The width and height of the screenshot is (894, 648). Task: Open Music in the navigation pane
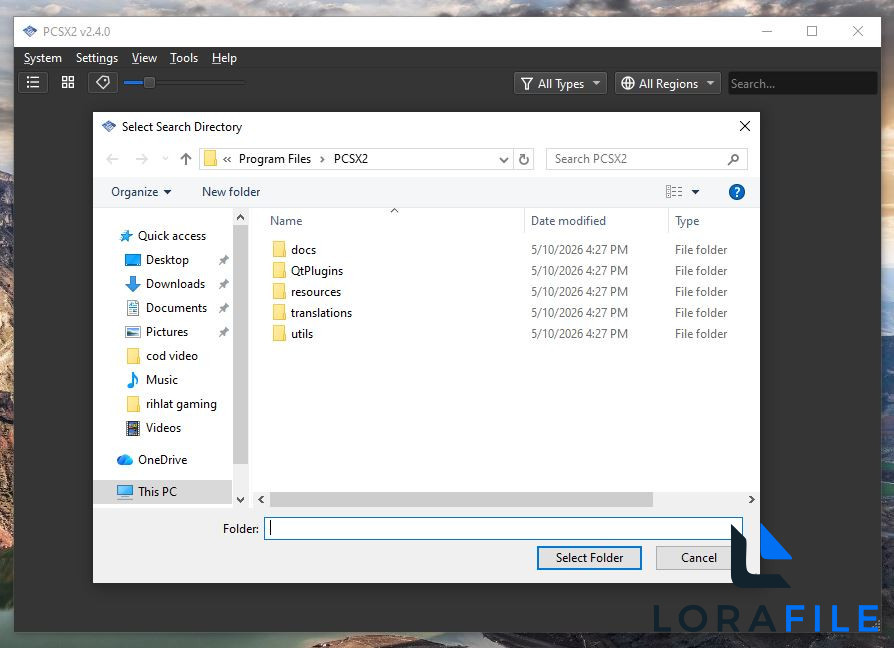coord(161,380)
